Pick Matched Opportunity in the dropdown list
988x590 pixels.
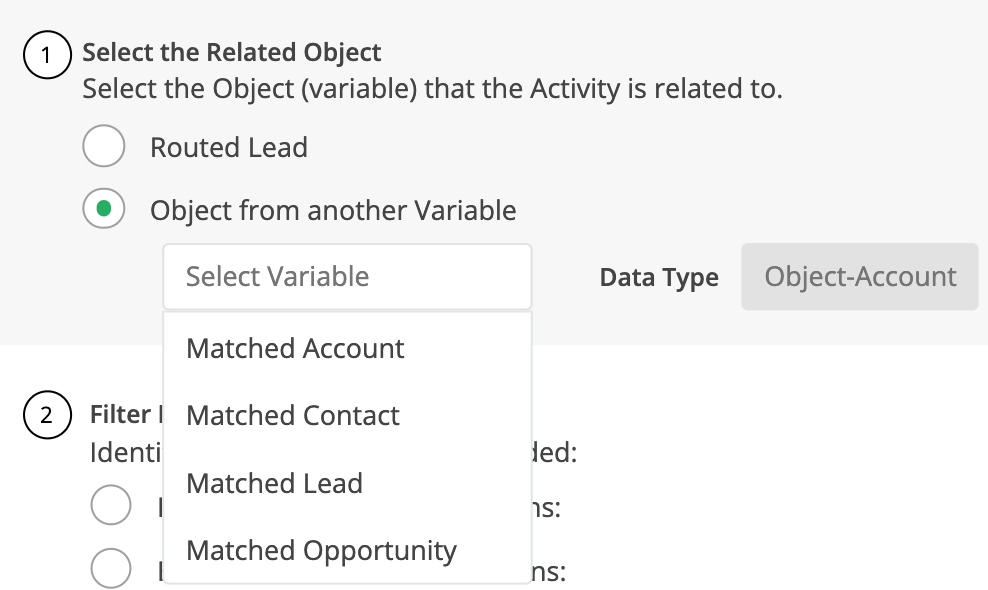pyautogui.click(x=321, y=550)
